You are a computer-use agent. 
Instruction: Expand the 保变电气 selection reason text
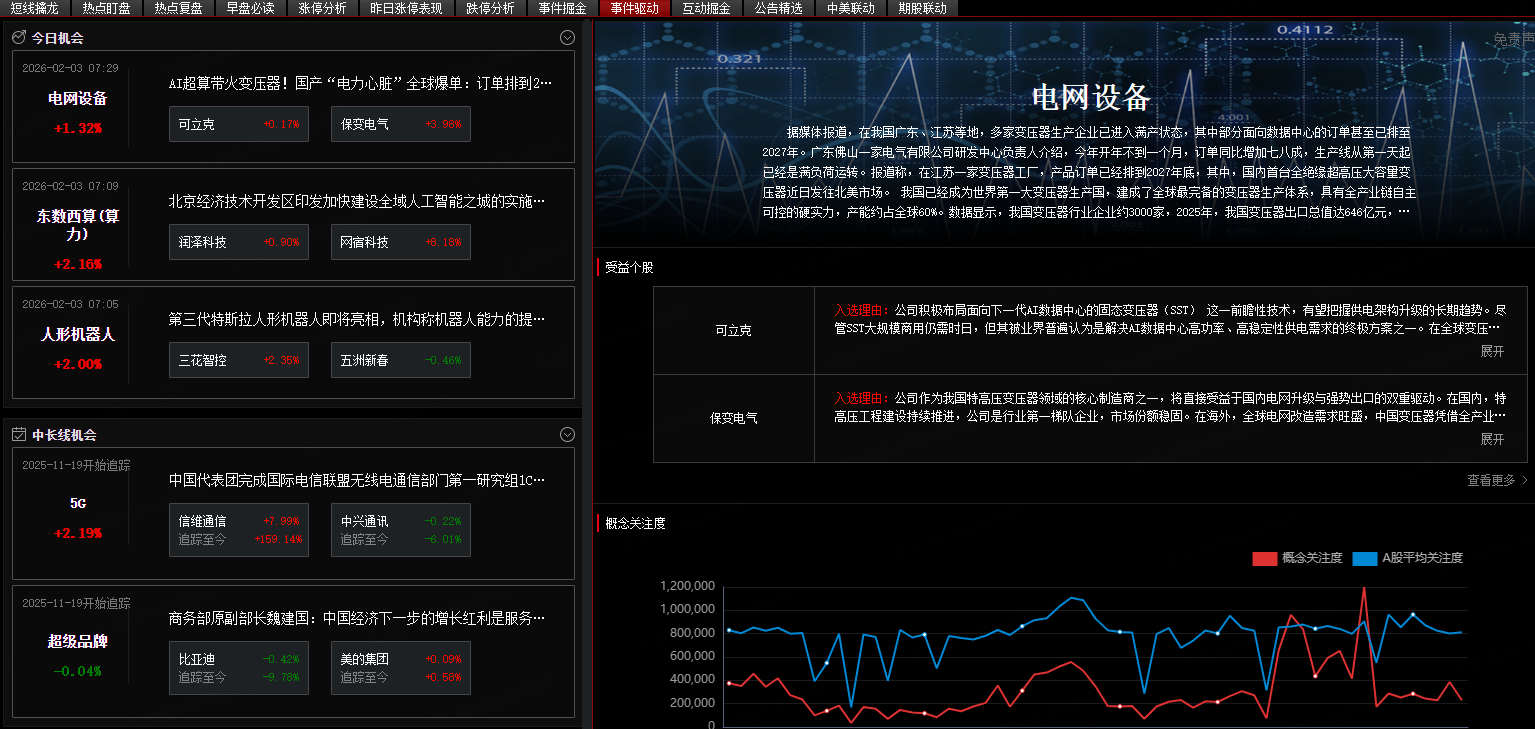click(1492, 439)
